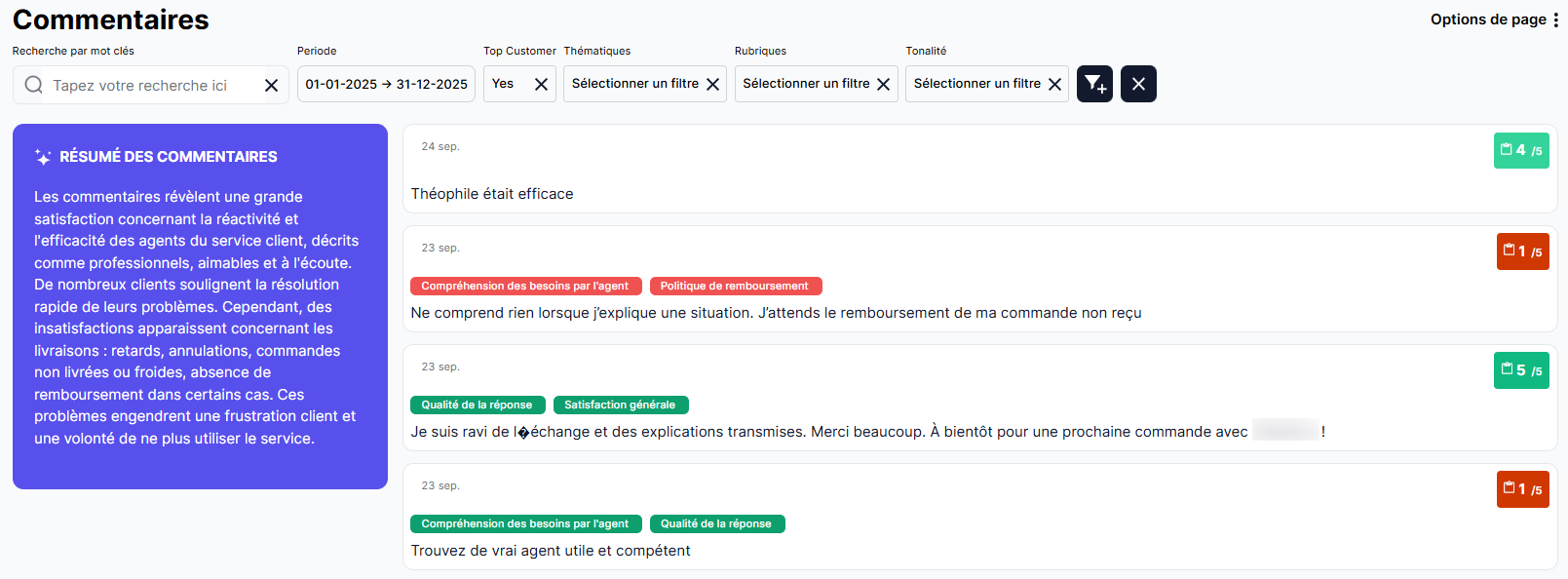Click the add filter funnel icon
The width and height of the screenshot is (1568, 579).
(x=1094, y=84)
